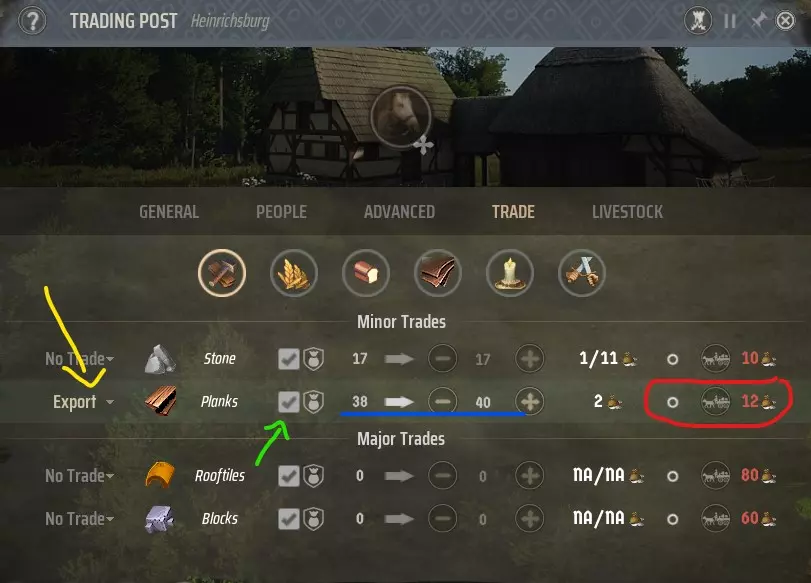Switch to the Advanced tab
Screen dimensions: 811x583
tap(399, 212)
